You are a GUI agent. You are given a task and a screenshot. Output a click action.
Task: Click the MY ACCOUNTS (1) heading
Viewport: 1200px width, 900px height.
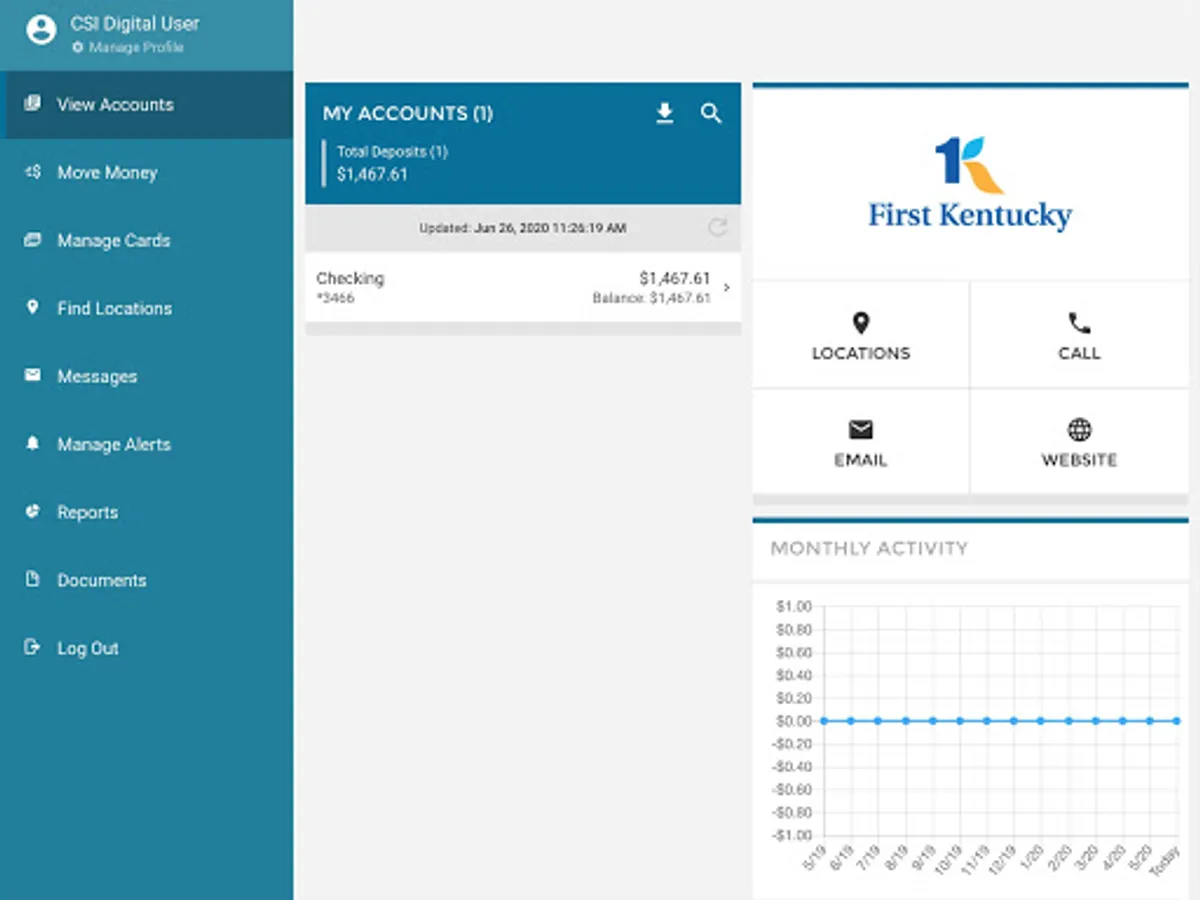(x=408, y=114)
